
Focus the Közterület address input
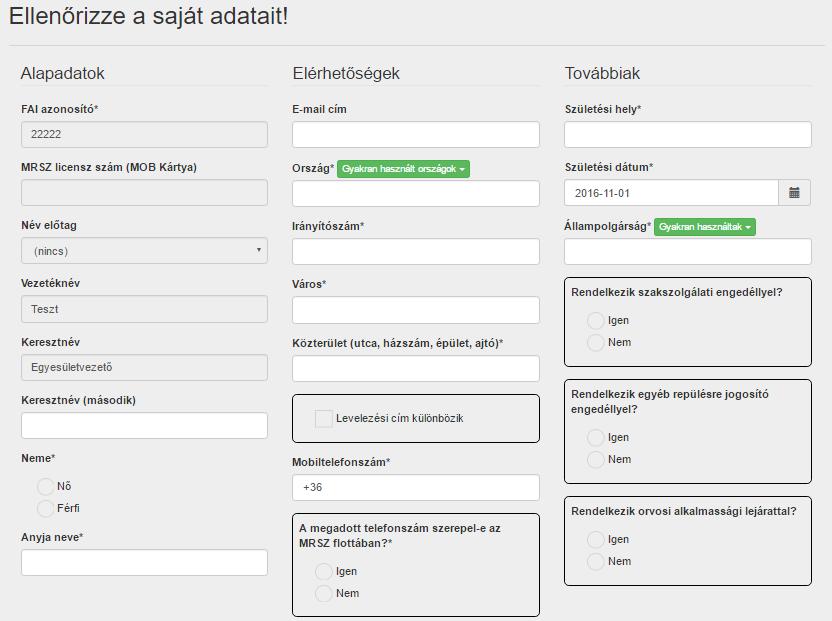click(x=416, y=368)
